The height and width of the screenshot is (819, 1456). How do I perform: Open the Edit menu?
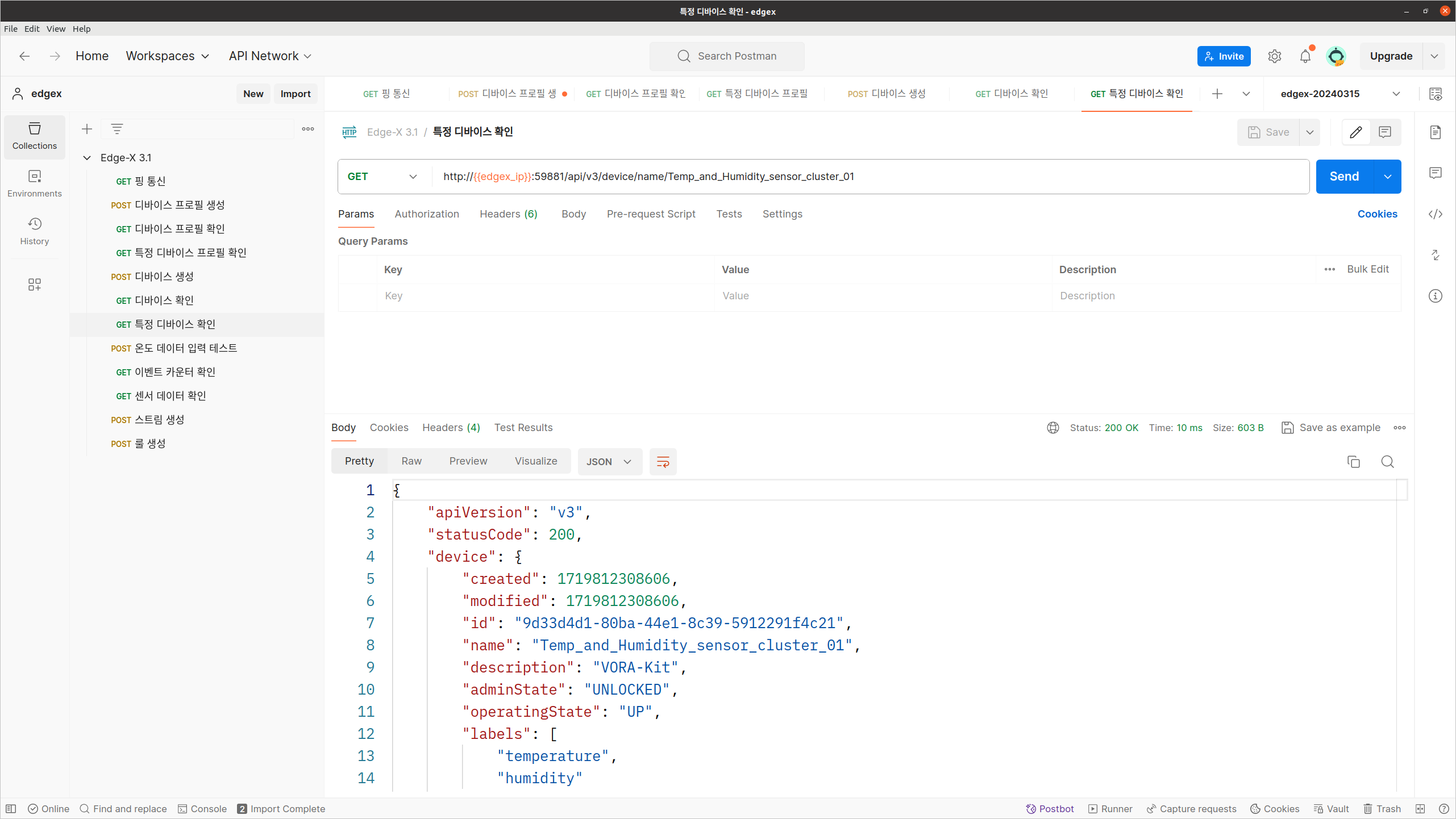tap(32, 28)
